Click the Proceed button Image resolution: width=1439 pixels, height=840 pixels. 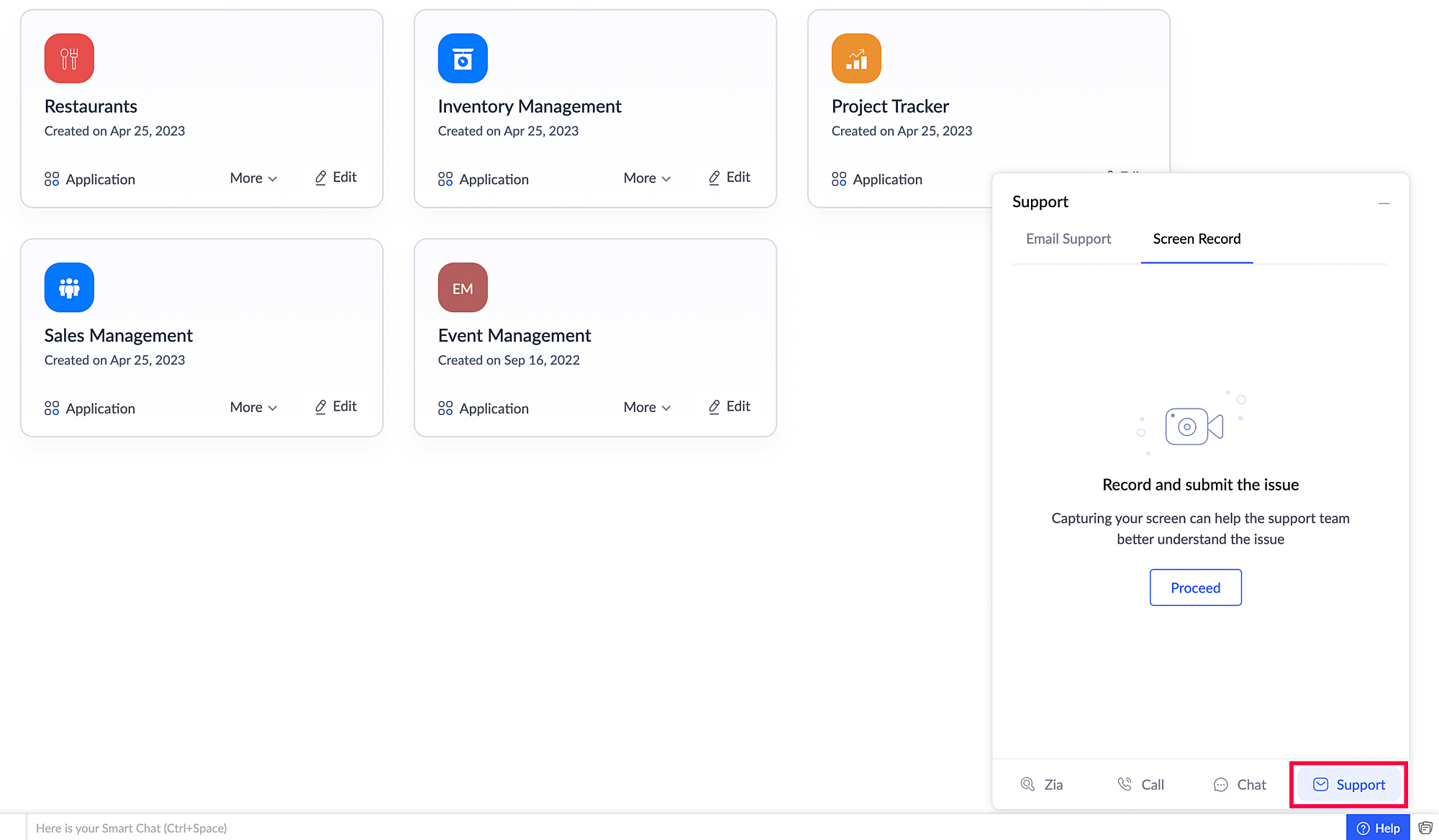[1195, 588]
